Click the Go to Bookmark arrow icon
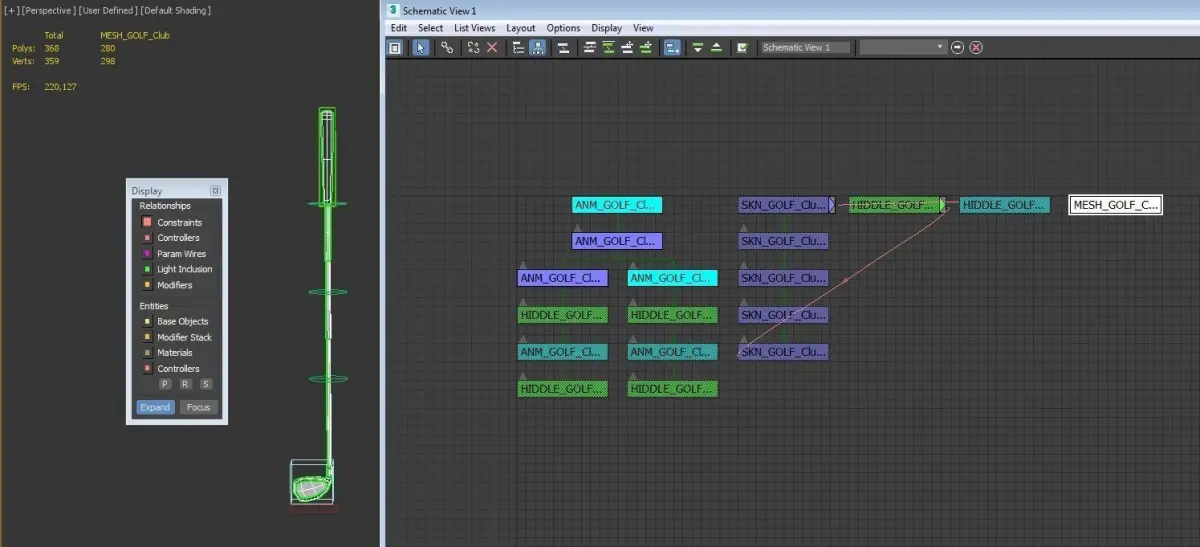 point(957,47)
